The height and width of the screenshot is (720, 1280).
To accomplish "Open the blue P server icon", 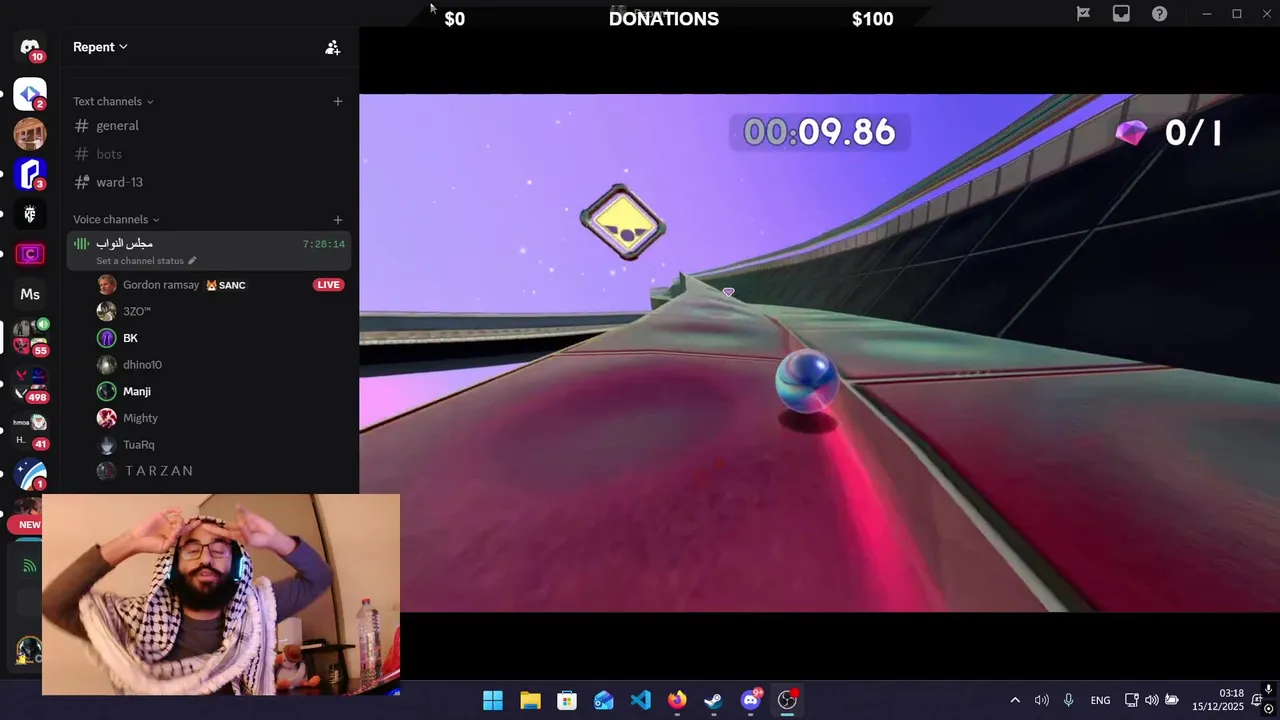I will (30, 174).
